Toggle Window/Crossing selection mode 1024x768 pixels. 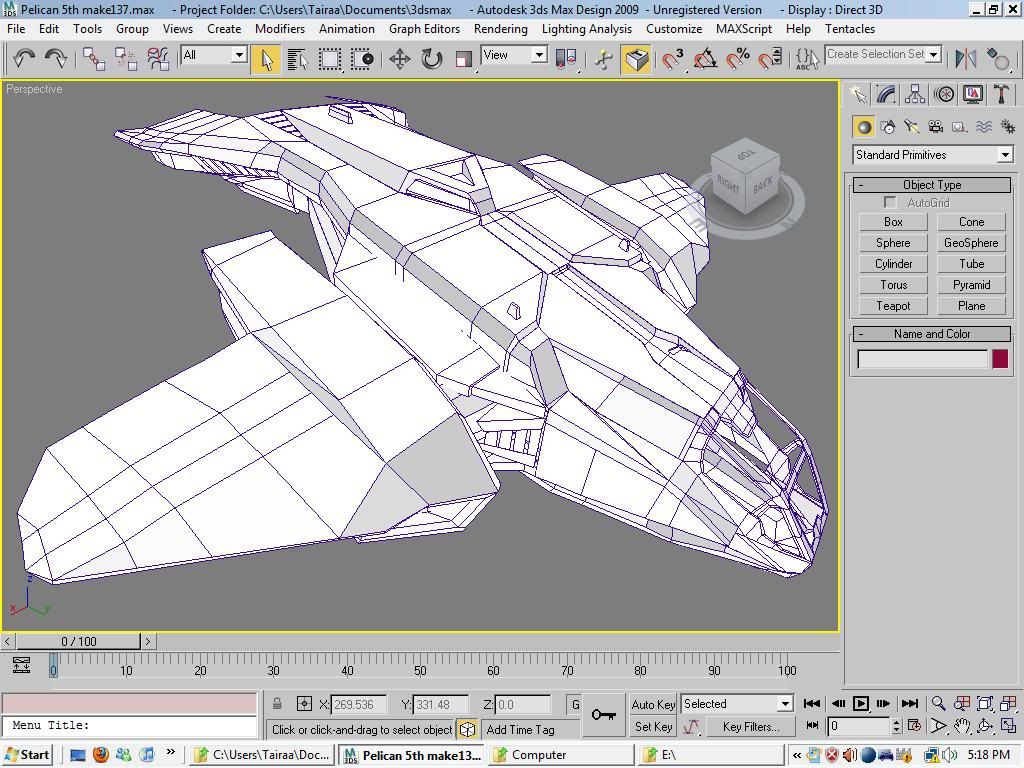(362, 59)
